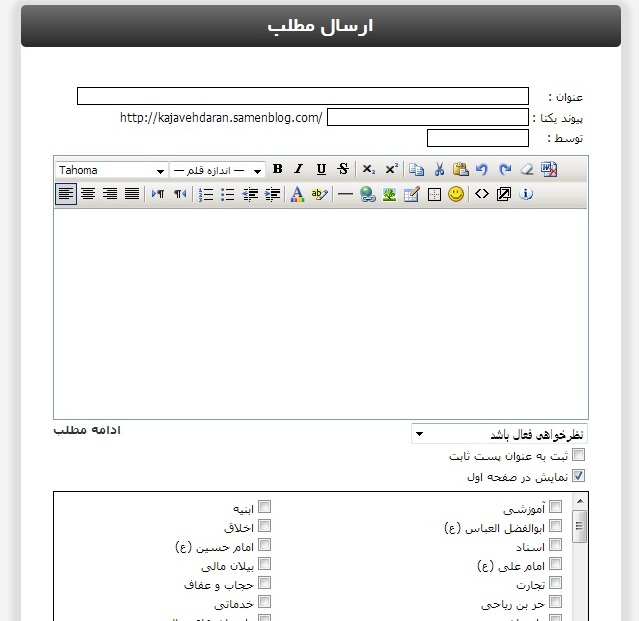Check the اخلاق category
The height and width of the screenshot is (621, 639).
pyautogui.click(x=264, y=526)
